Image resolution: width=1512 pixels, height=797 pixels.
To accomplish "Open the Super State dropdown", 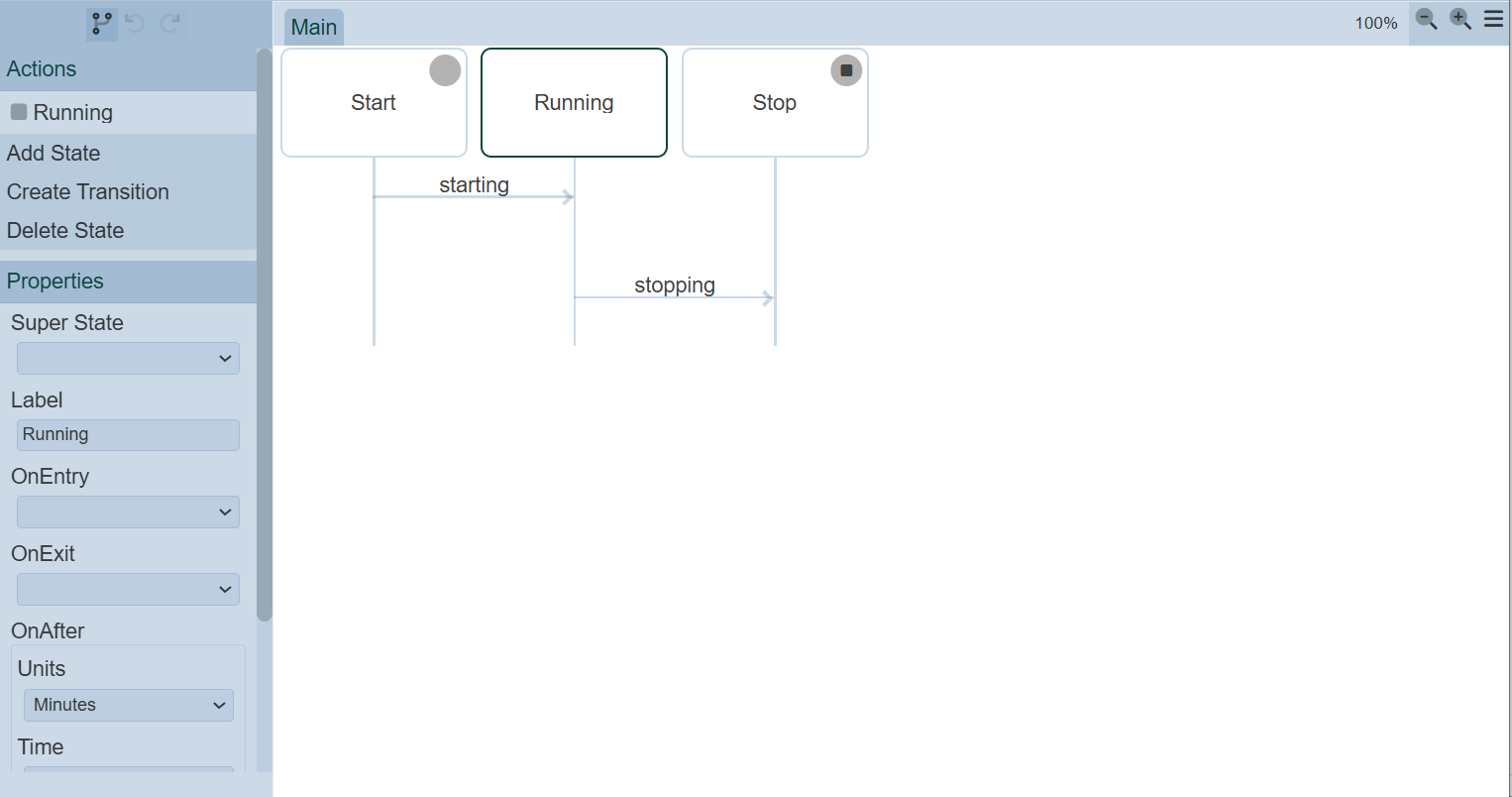I will click(128, 359).
